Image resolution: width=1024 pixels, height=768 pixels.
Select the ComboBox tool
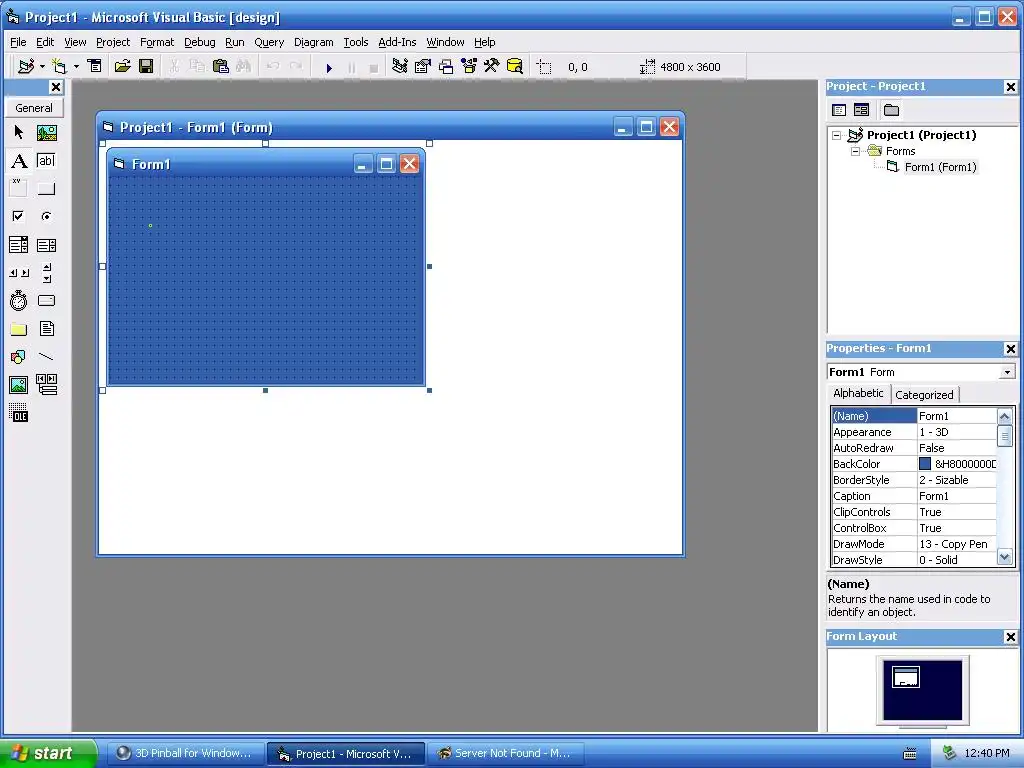tap(18, 245)
